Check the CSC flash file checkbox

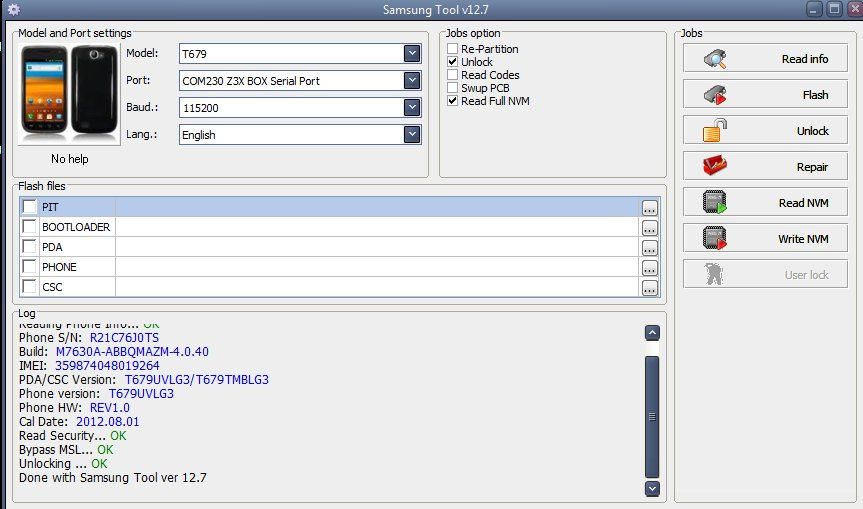tap(29, 286)
